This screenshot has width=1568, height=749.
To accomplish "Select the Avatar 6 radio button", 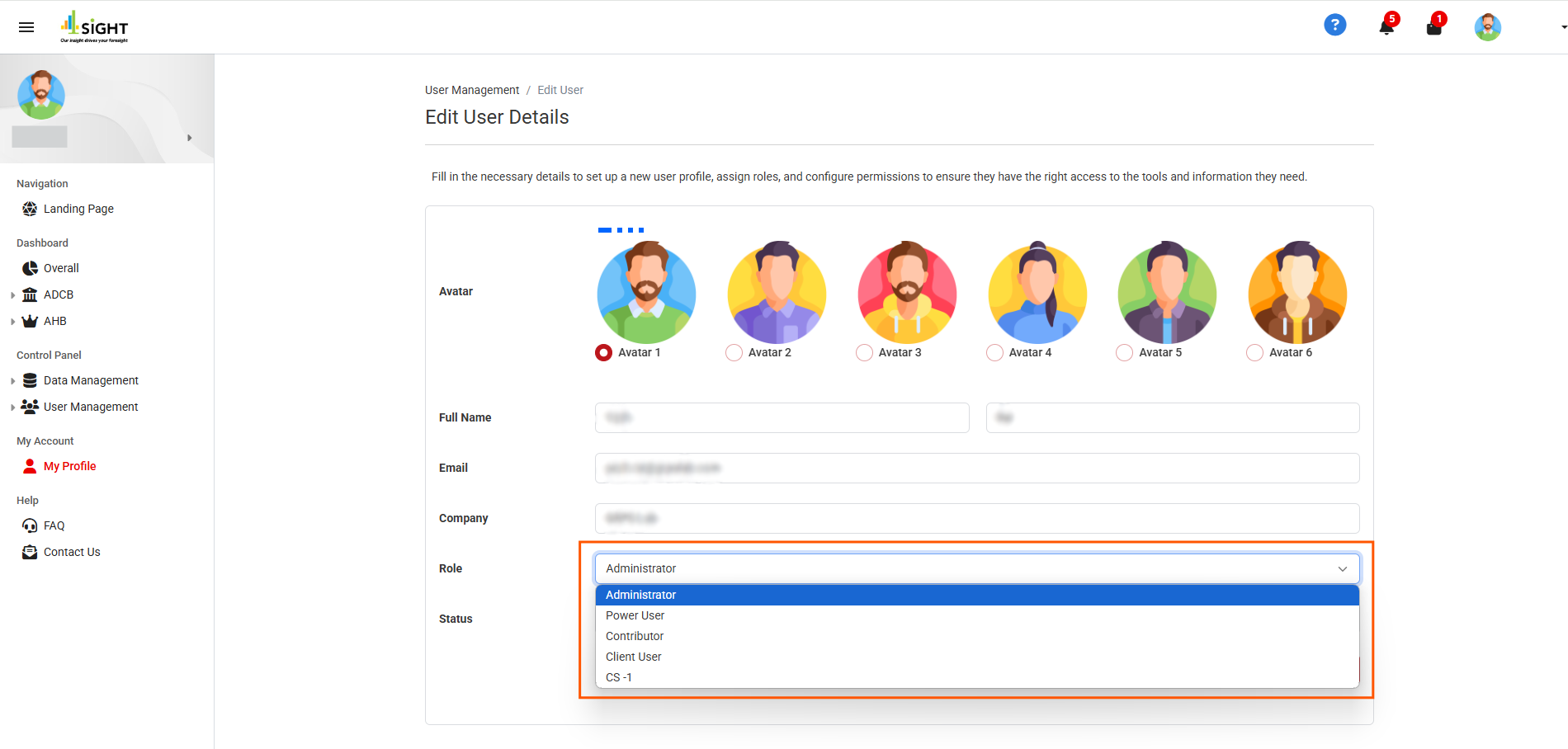I will [x=1254, y=353].
